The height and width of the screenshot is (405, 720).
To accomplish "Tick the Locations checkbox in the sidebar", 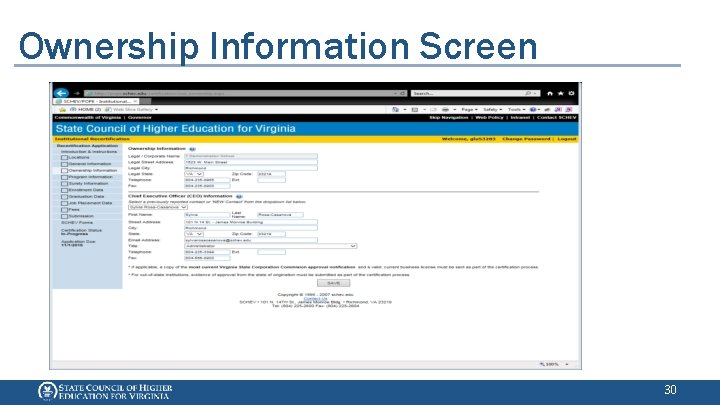I will click(64, 158).
